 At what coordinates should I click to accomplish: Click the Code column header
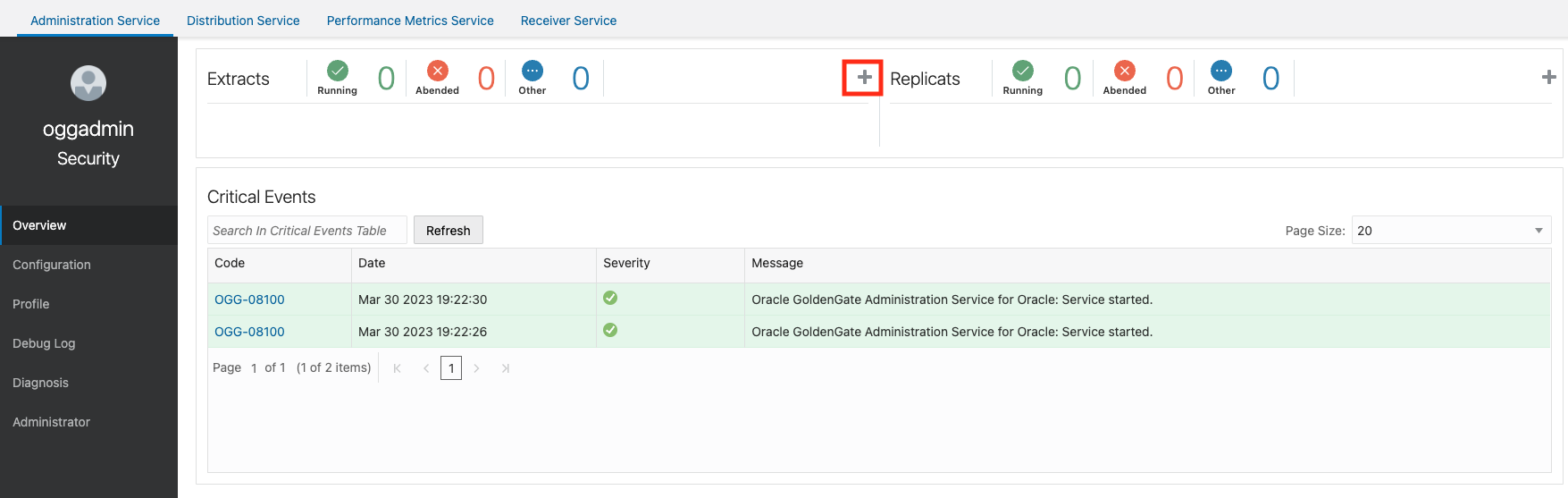pyautogui.click(x=280, y=266)
